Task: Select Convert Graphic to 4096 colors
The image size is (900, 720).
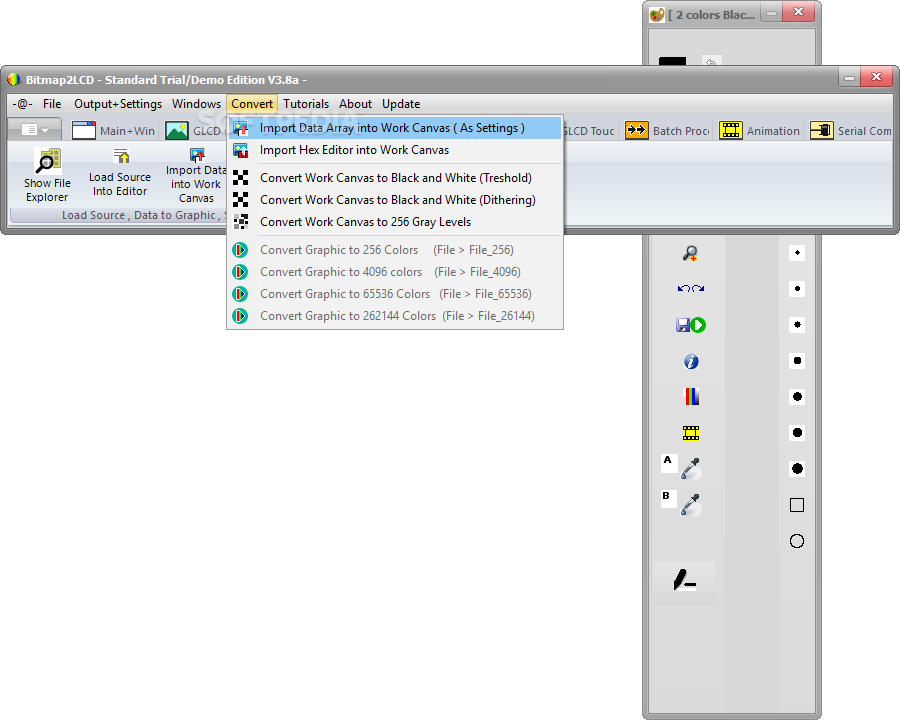Action: pos(395,272)
